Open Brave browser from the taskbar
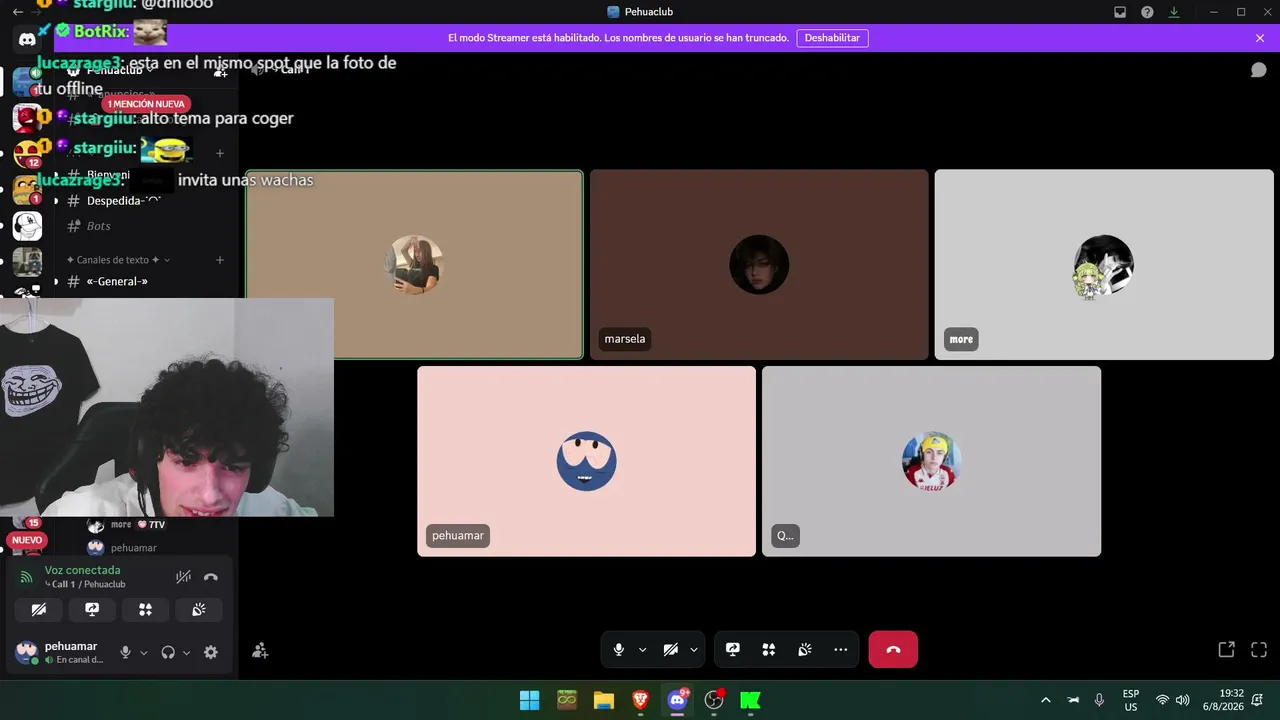 pyautogui.click(x=641, y=700)
